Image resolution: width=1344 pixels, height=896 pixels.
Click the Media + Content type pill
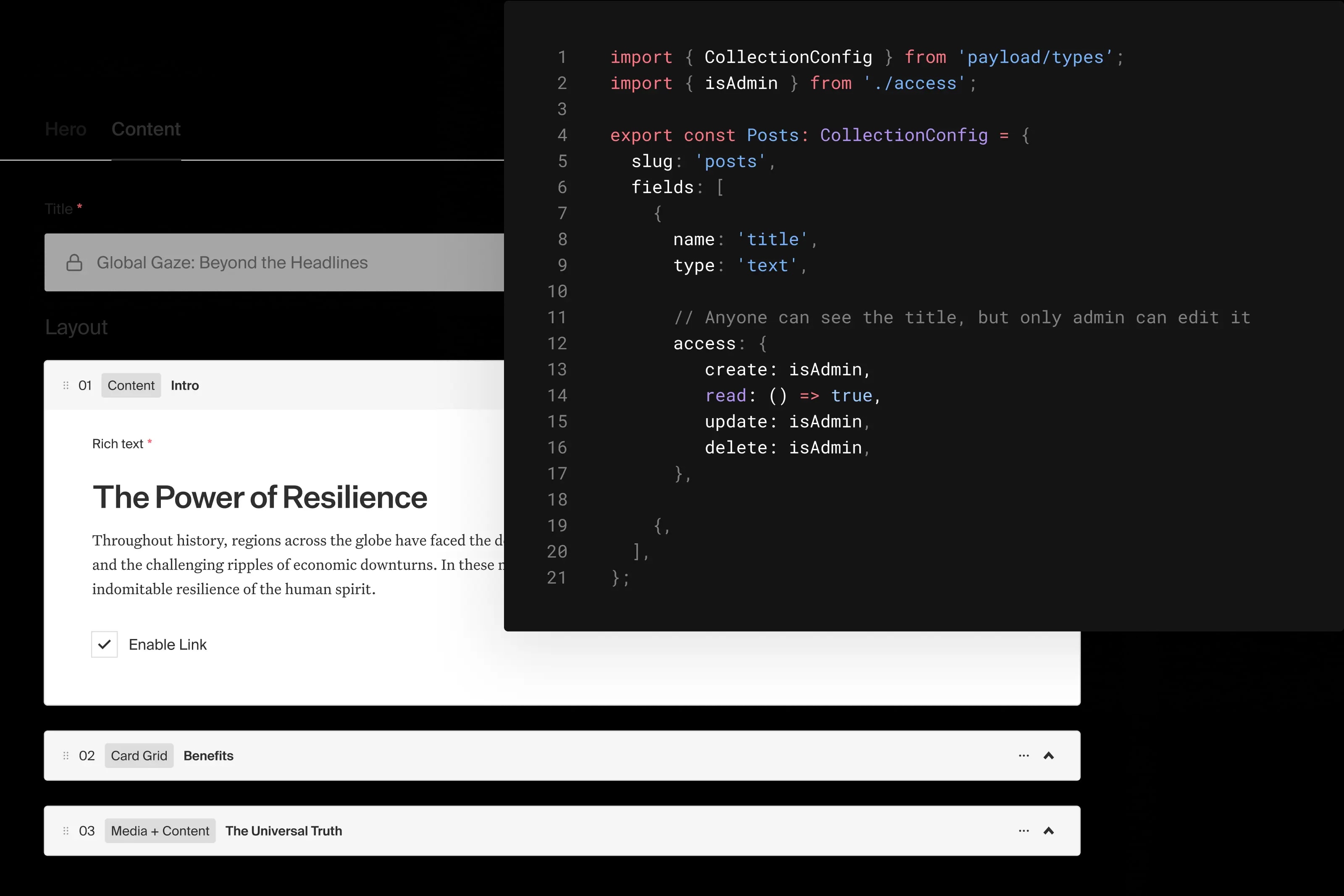160,830
